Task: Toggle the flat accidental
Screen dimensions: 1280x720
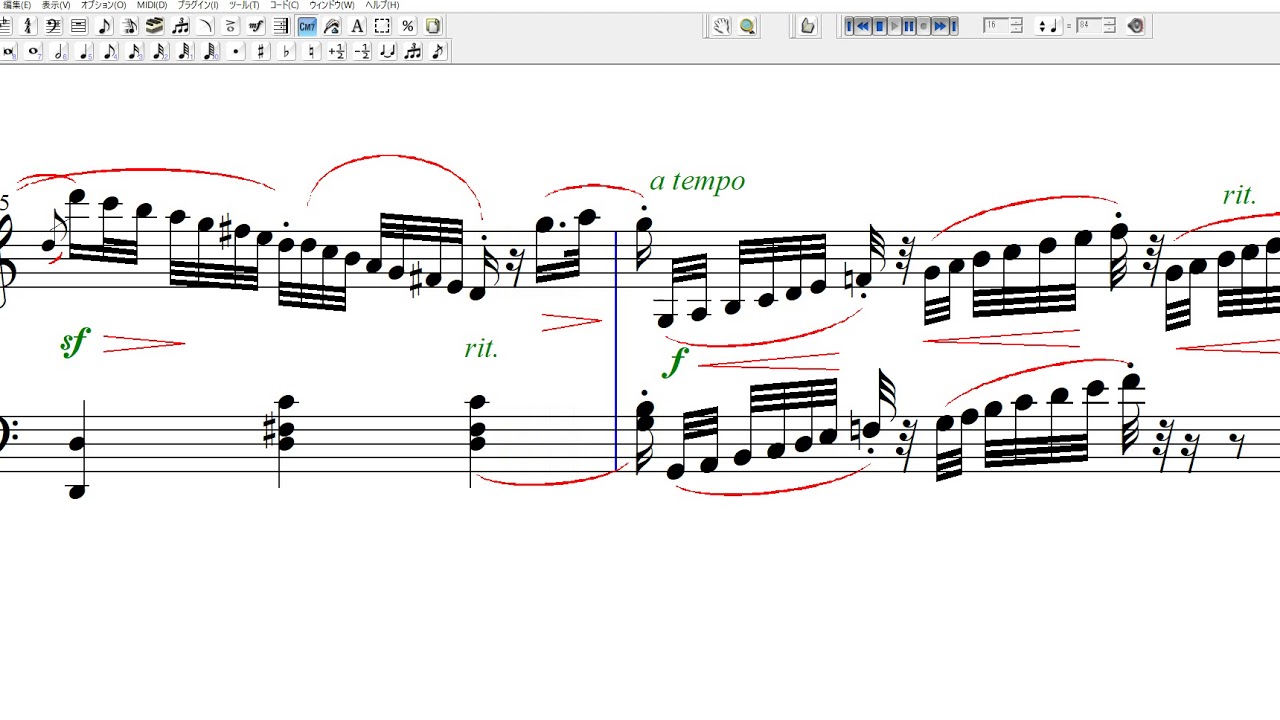Action: [x=287, y=52]
